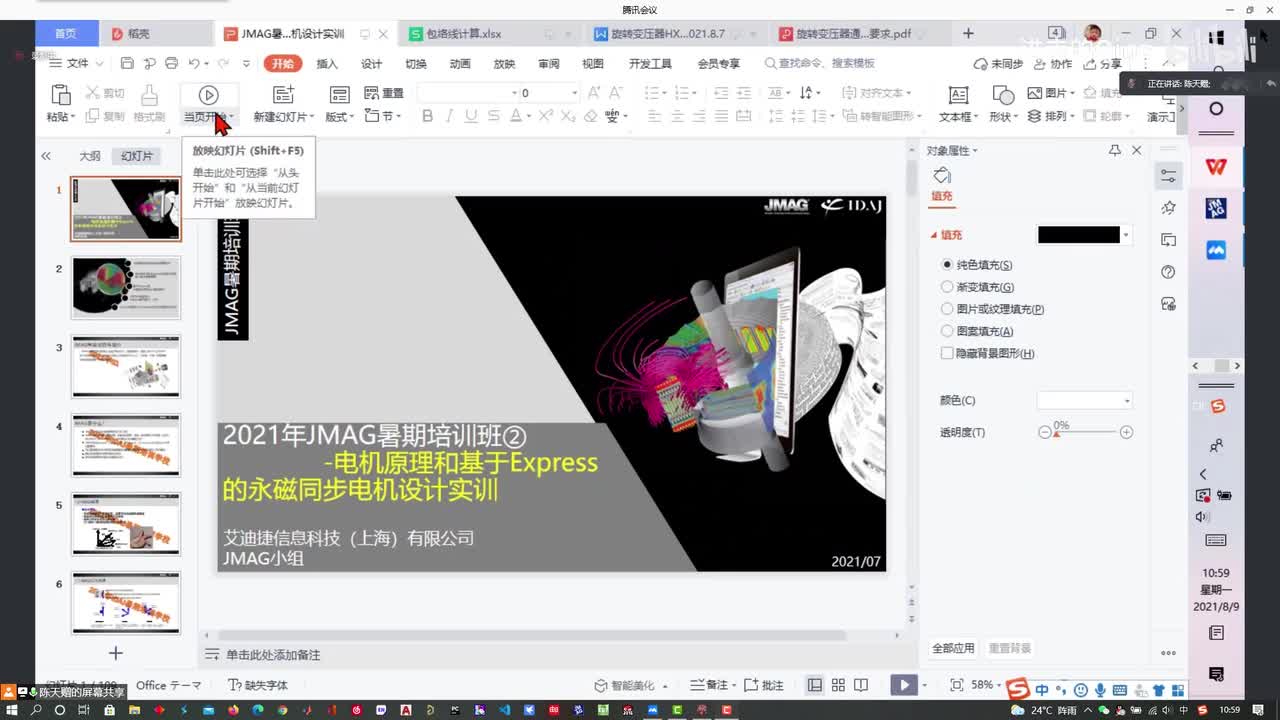The height and width of the screenshot is (720, 1280).
Task: Select Gradient Fill (渐变填充) radio button
Action: [947, 287]
